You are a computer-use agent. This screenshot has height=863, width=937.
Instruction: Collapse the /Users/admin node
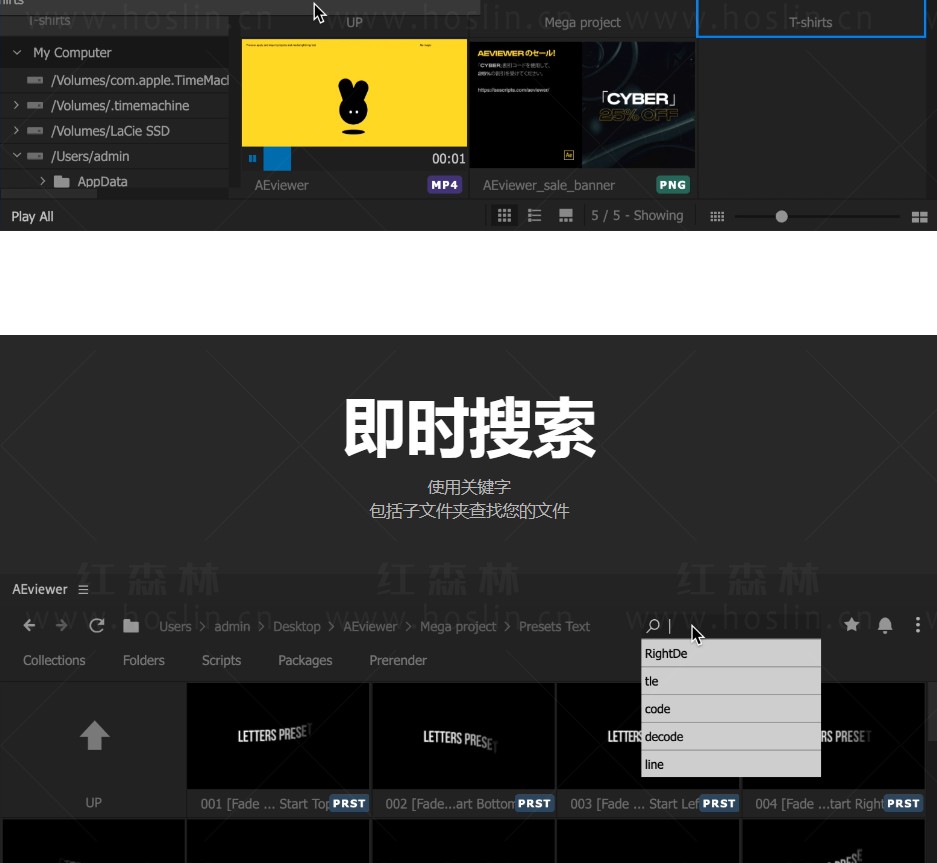coord(17,155)
